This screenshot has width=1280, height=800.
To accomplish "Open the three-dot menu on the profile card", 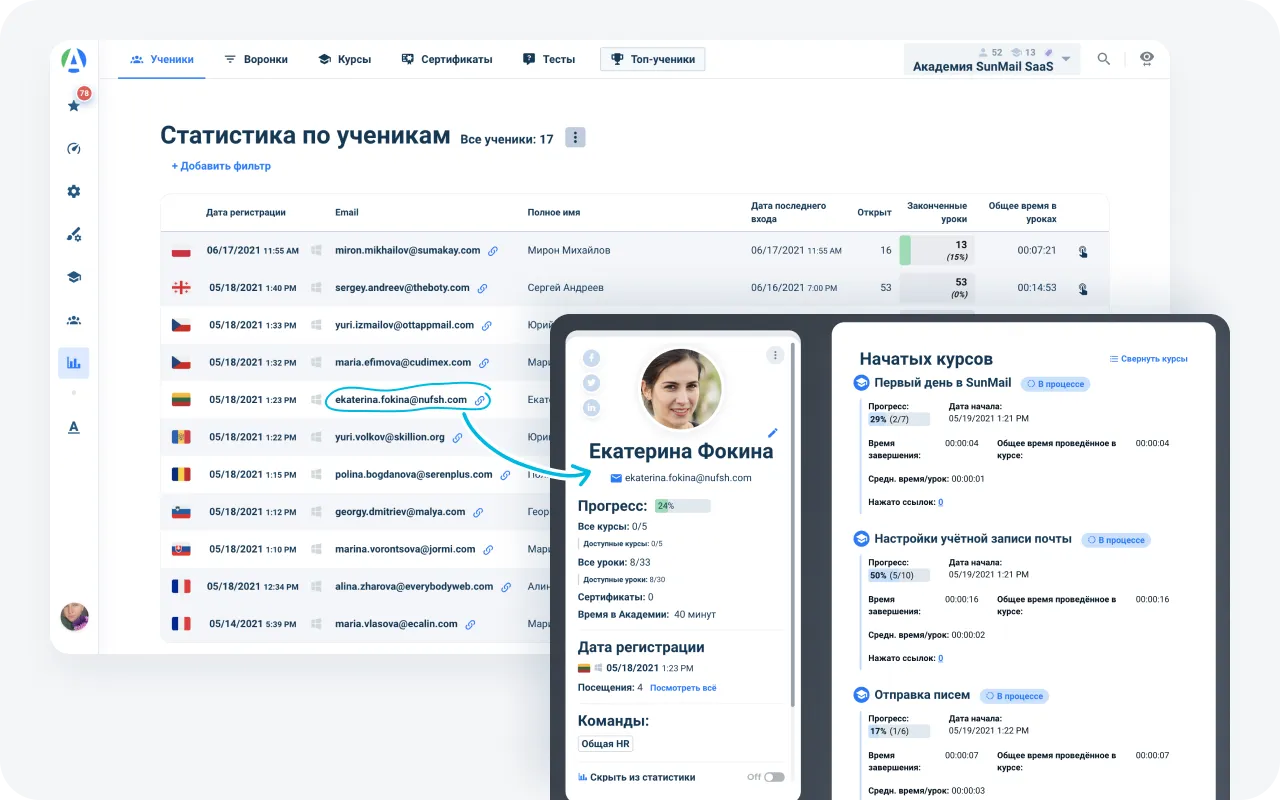I will [774, 355].
